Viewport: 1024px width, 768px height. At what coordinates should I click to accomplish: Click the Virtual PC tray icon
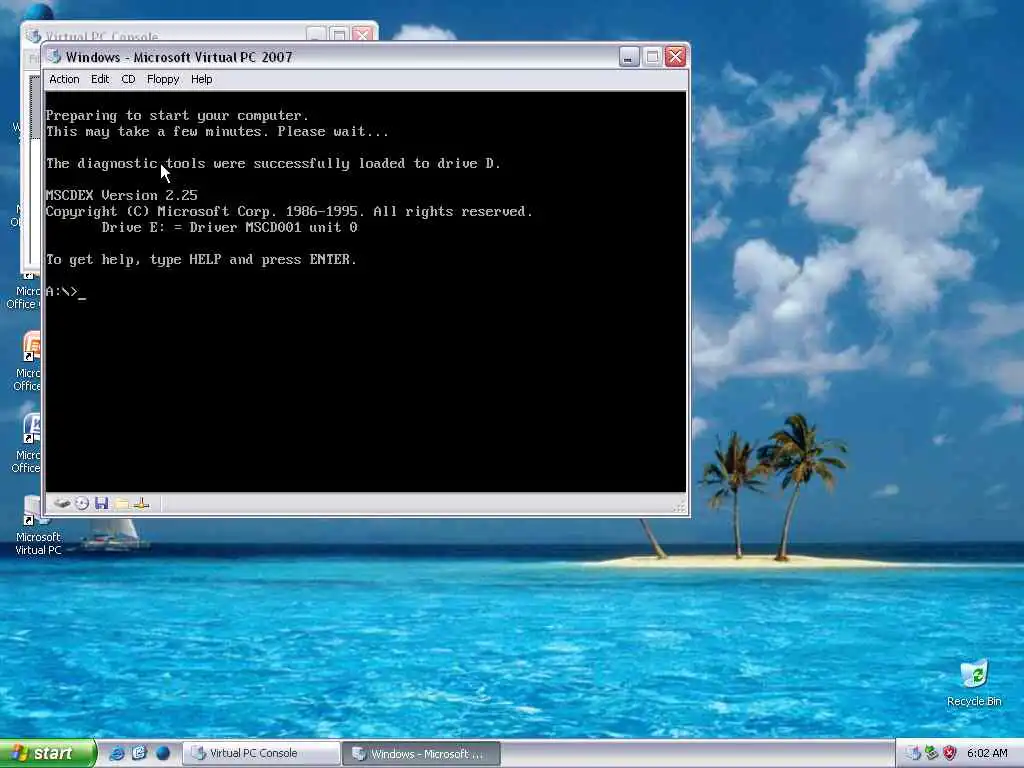[x=913, y=754]
